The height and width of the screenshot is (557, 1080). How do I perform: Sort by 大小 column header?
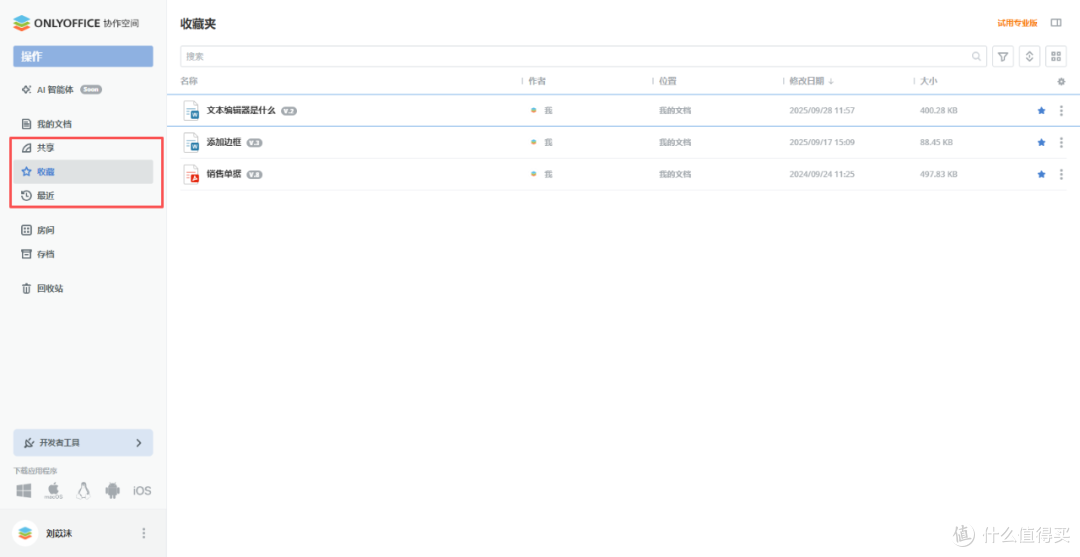coord(928,81)
